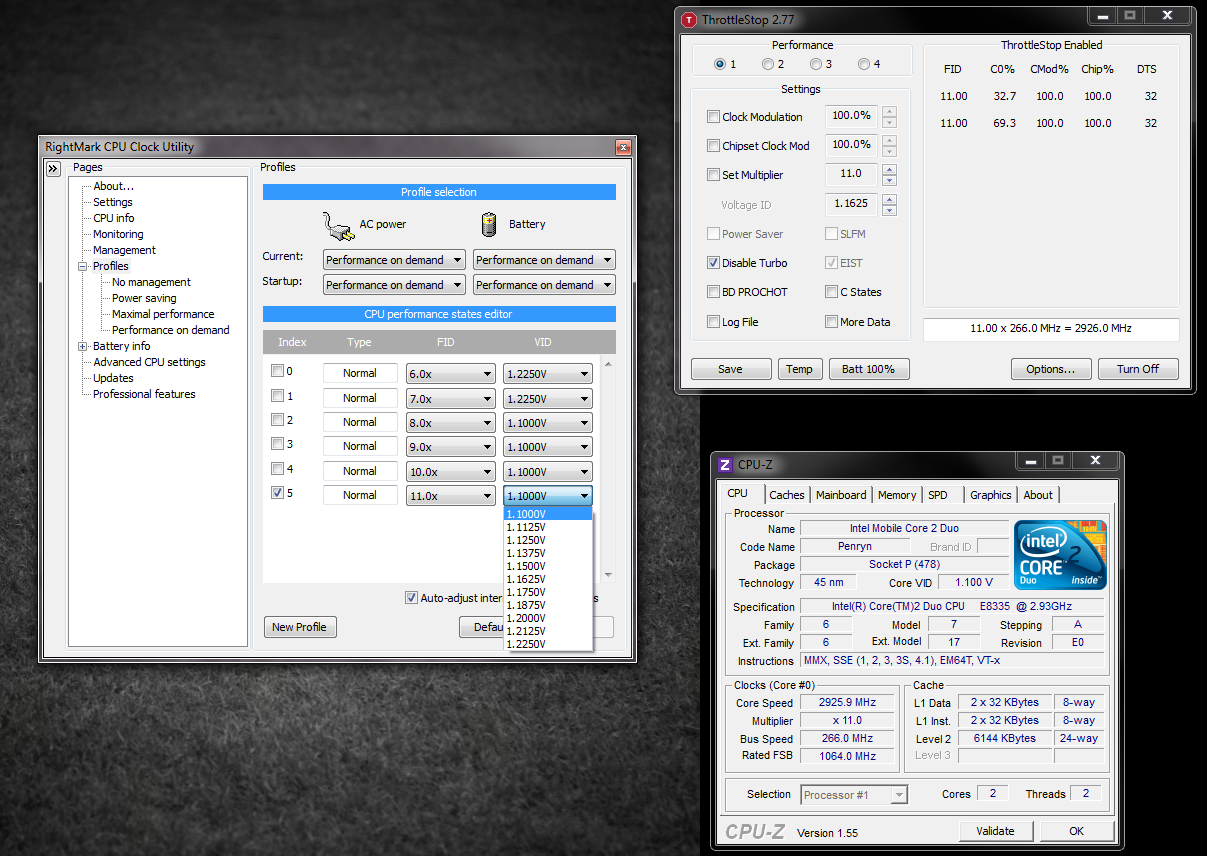Pick 1.2250V in the open VID list
The height and width of the screenshot is (856, 1207).
[548, 644]
